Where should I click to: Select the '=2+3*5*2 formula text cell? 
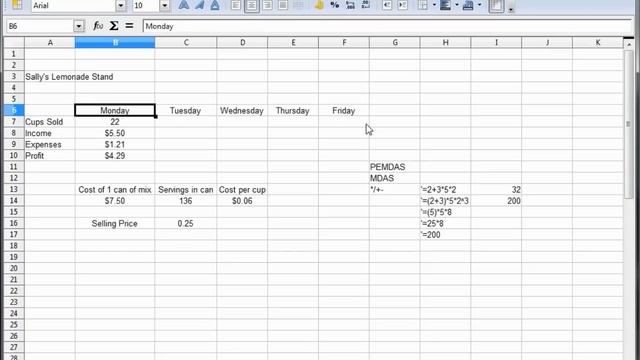pos(445,189)
